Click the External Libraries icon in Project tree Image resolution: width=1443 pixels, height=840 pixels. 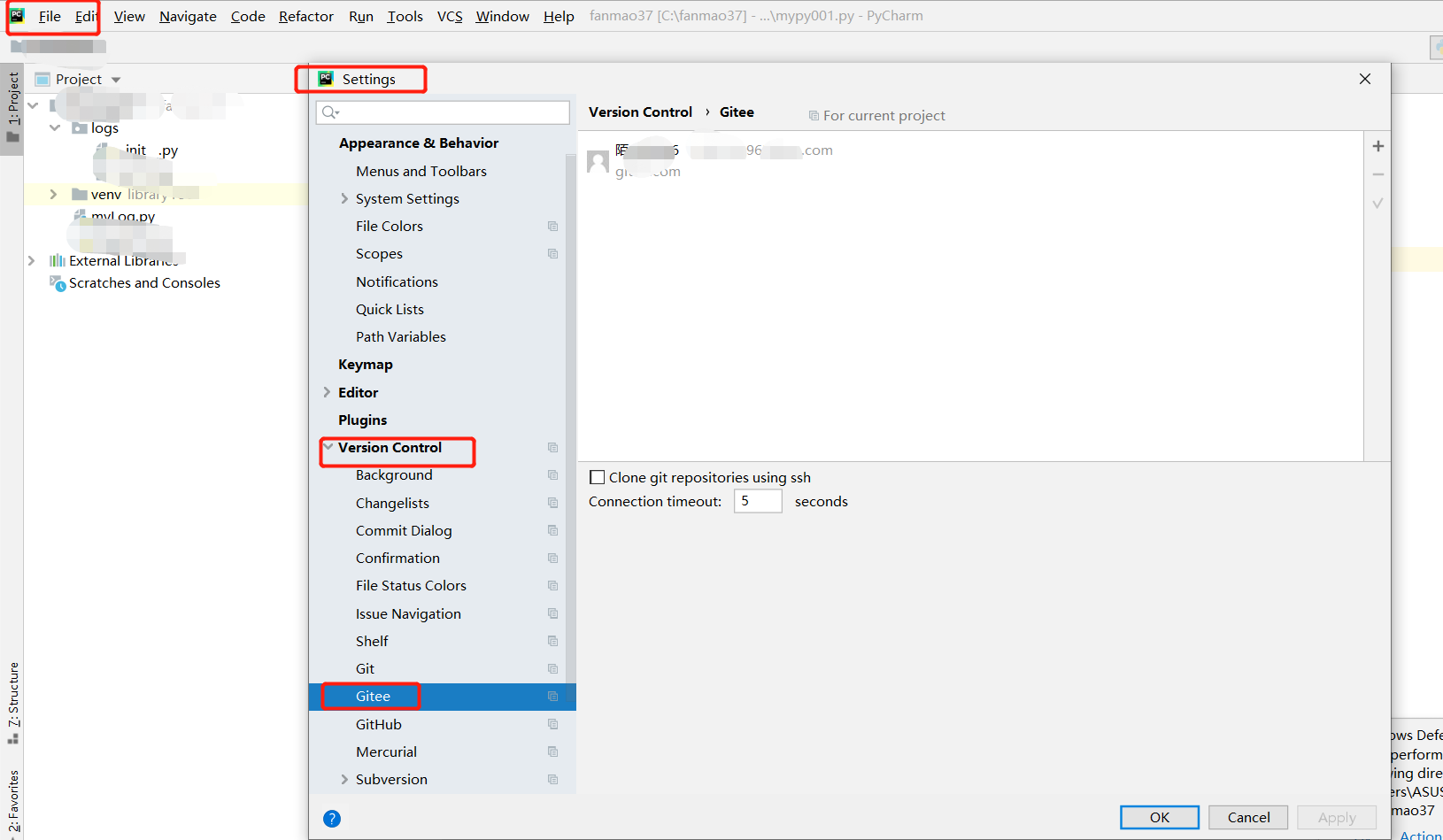pyautogui.click(x=58, y=260)
